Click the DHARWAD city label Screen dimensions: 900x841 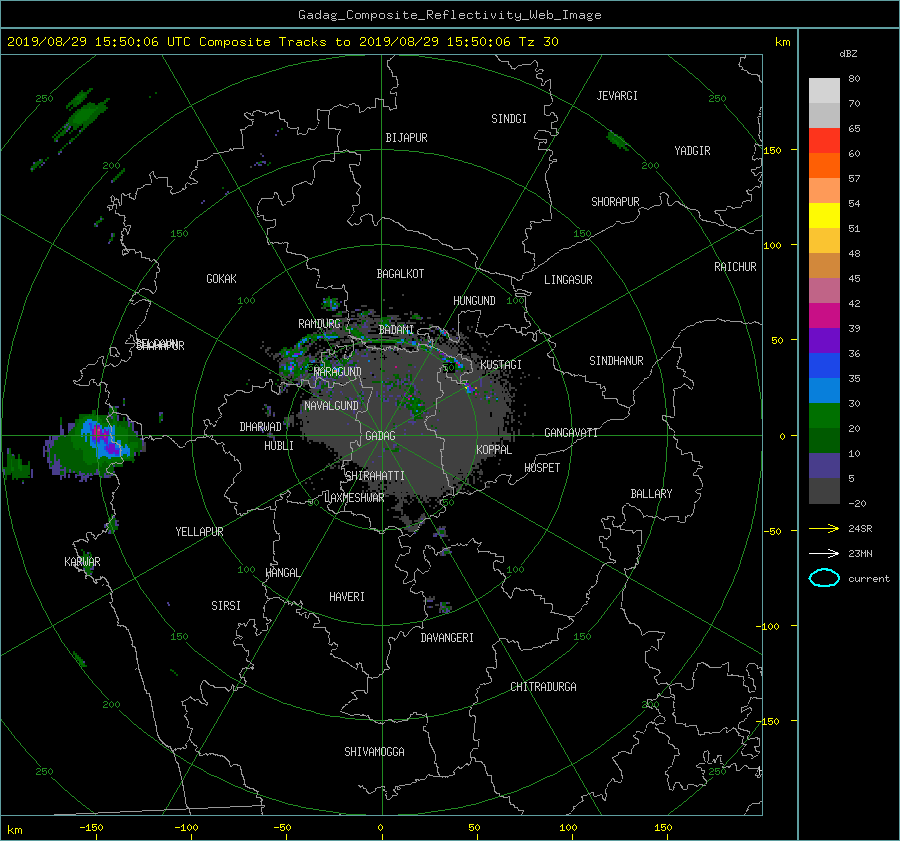[260, 427]
